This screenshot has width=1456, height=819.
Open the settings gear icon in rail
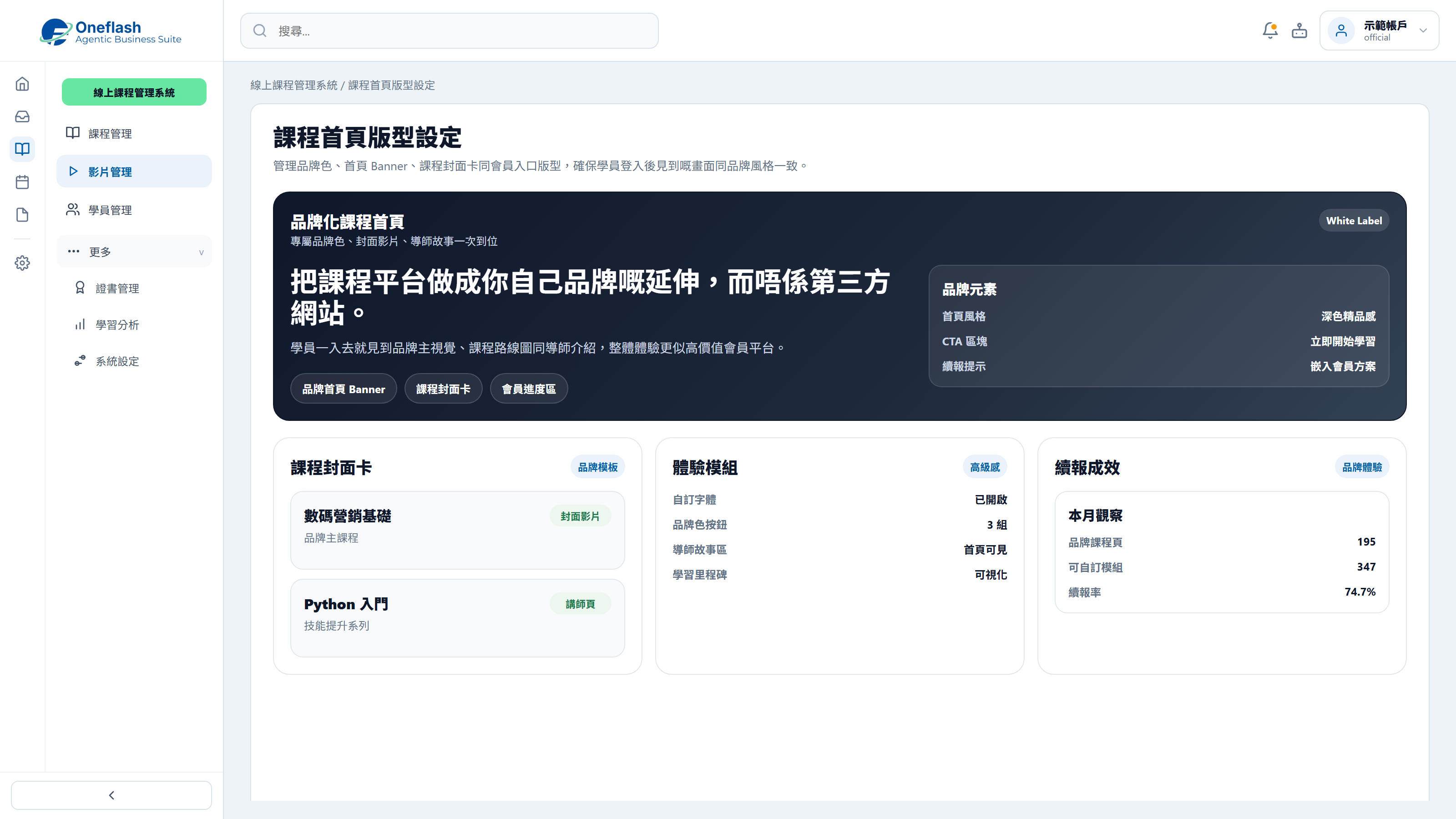[x=22, y=263]
